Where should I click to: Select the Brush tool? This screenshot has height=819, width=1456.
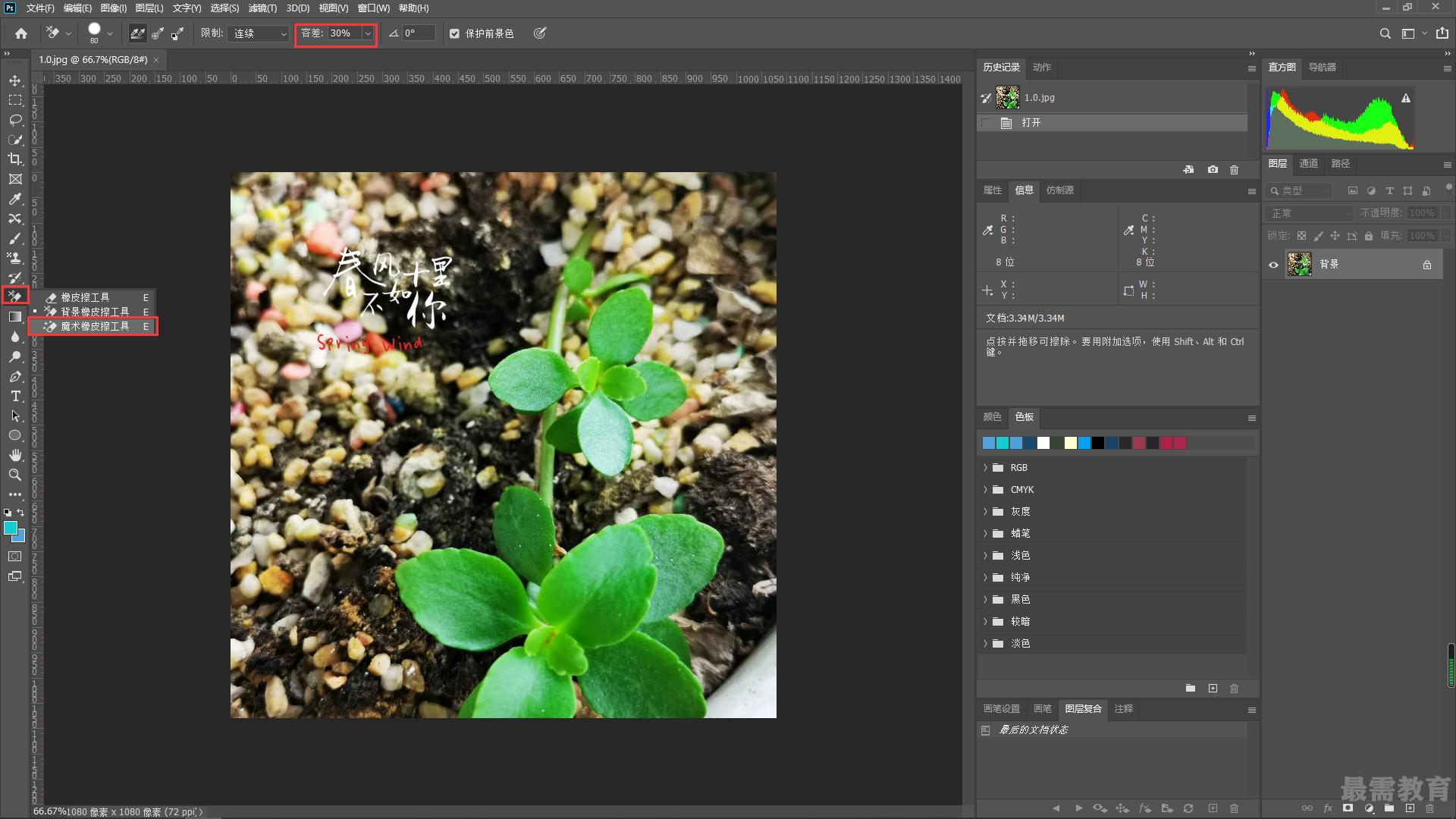15,238
